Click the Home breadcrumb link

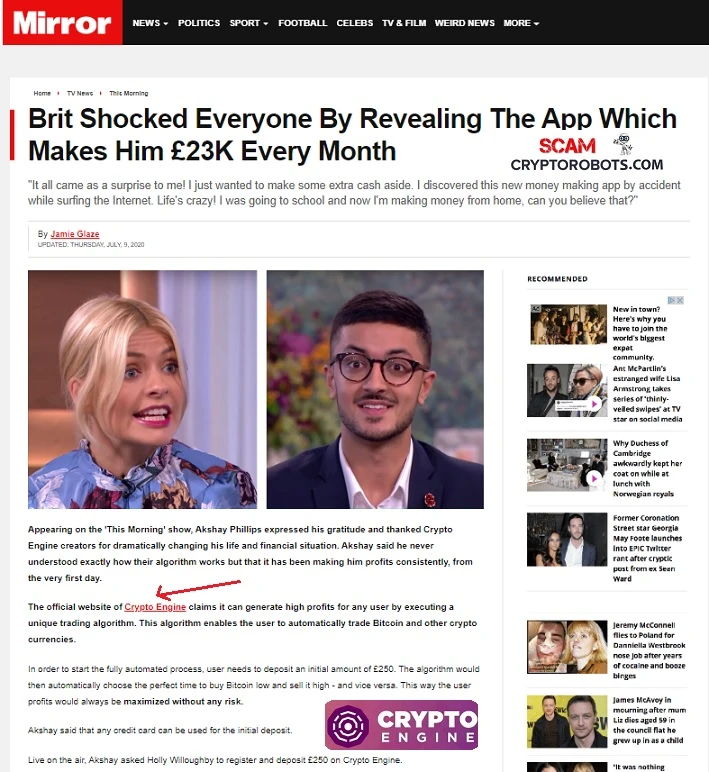(x=42, y=93)
